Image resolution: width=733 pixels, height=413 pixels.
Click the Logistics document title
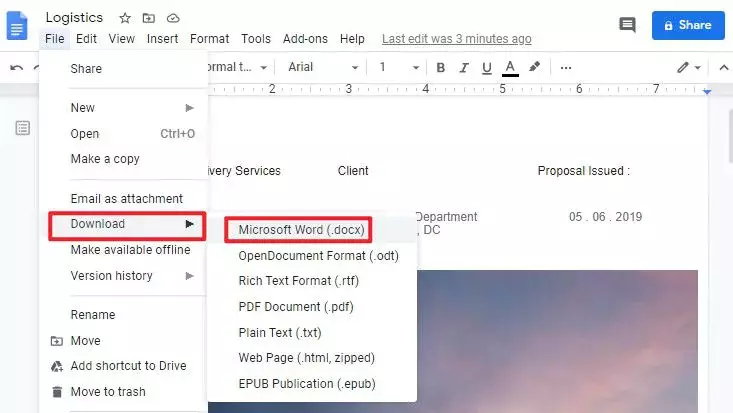tap(74, 18)
